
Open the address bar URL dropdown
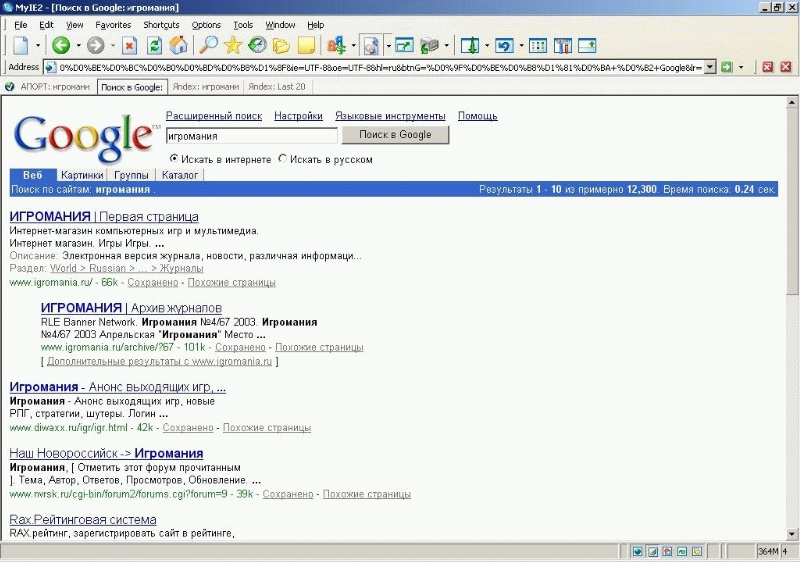(710, 67)
